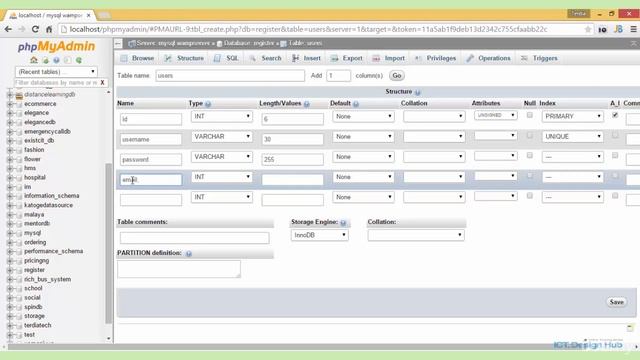Click the database list vertical scrollbar
The width and height of the screenshot is (640, 360).
click(x=109, y=243)
